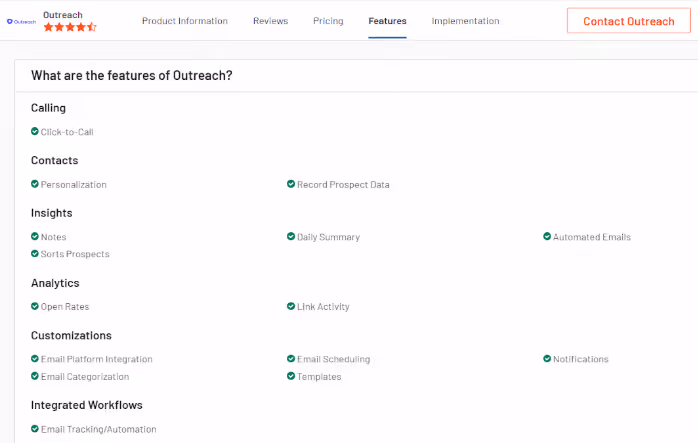Screen dimensions: 698x443
Task: Click the check icon beside Daily Summary
Action: tap(291, 236)
